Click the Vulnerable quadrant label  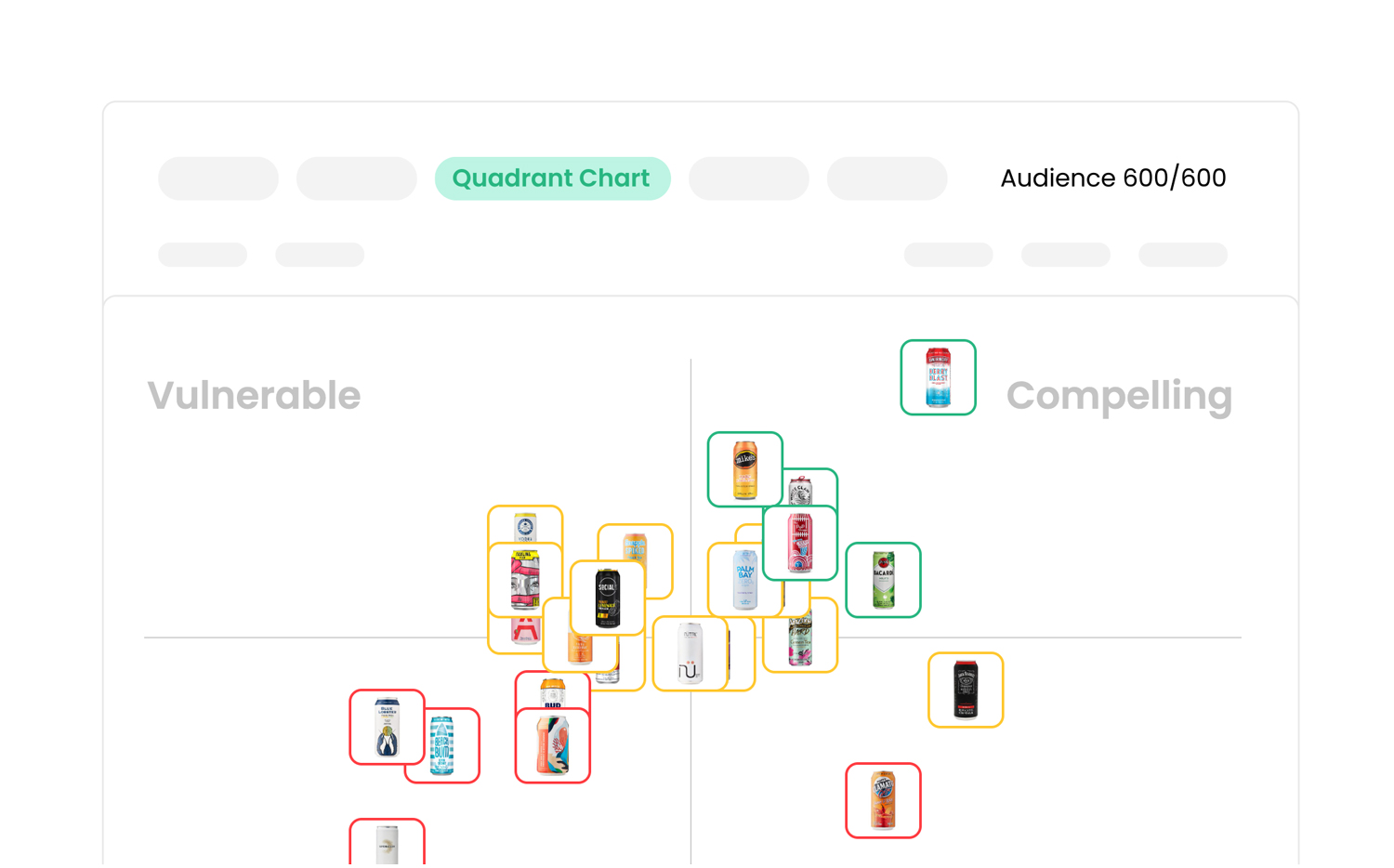tap(254, 396)
